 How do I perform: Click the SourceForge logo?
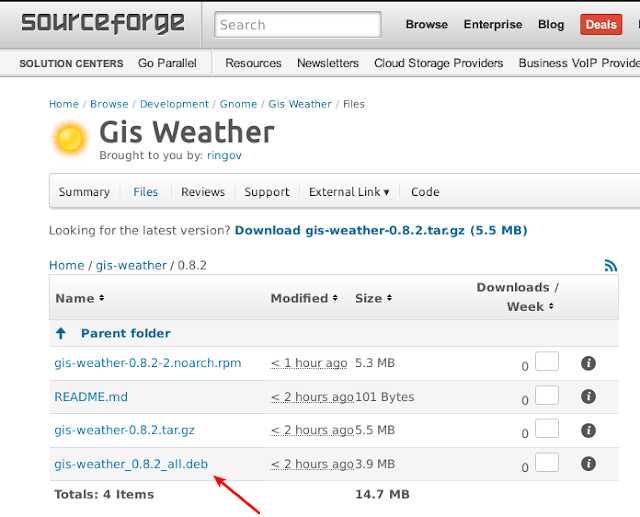pyautogui.click(x=102, y=23)
